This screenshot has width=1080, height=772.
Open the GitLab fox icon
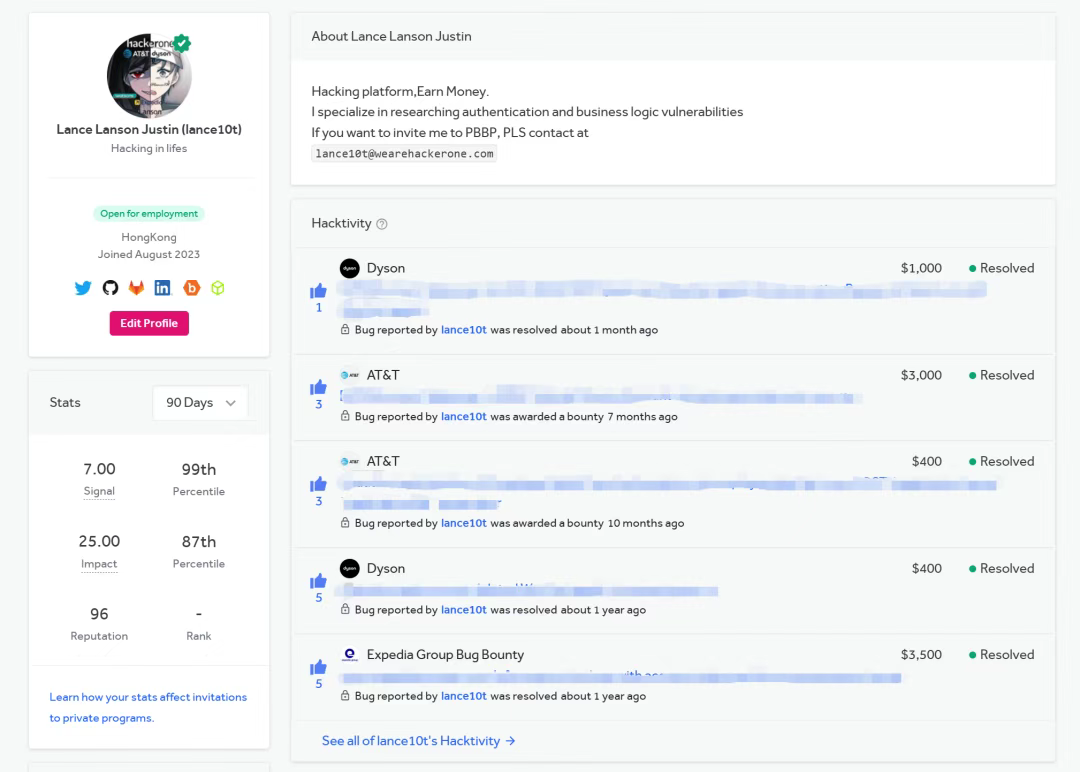click(x=135, y=288)
